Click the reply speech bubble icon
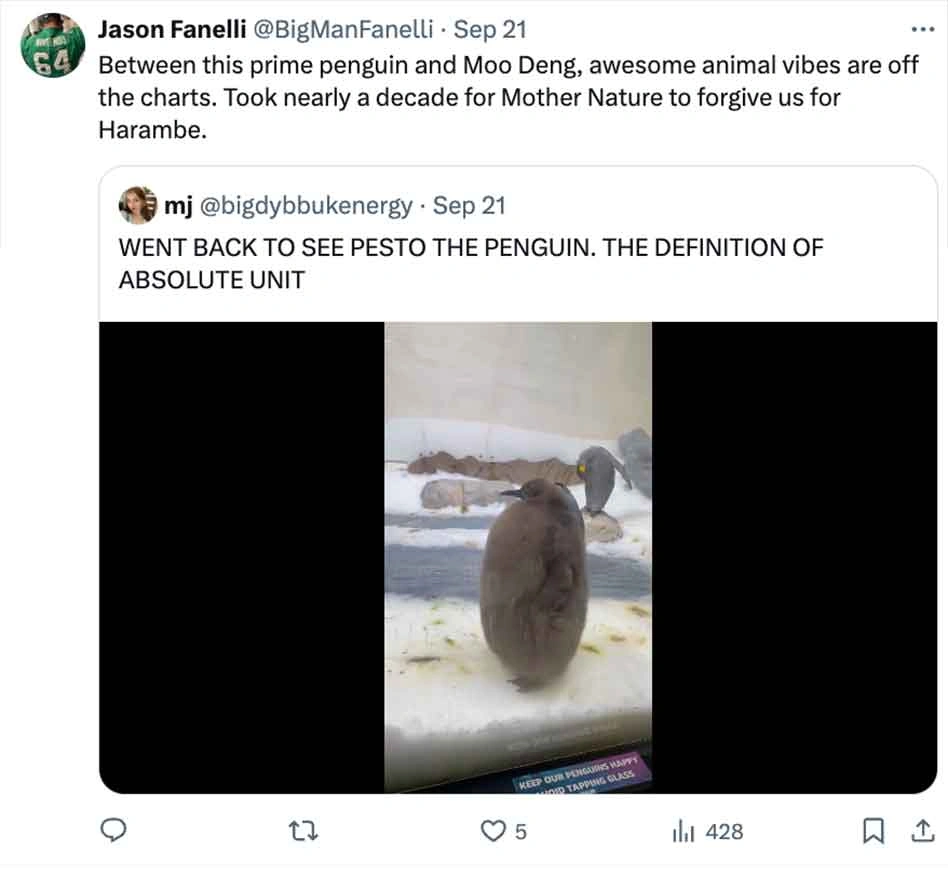Screen dimensions: 948x877 click(x=115, y=830)
